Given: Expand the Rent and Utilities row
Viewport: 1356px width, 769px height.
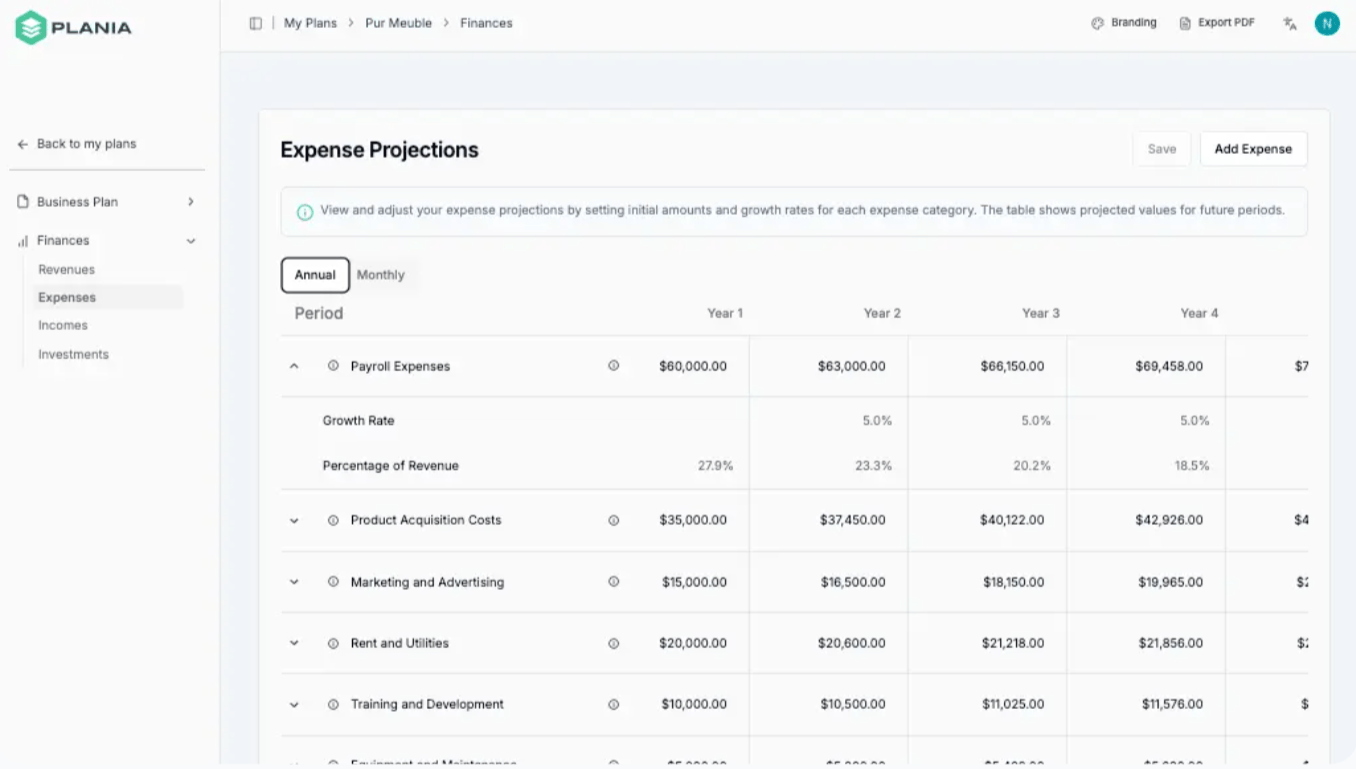Looking at the screenshot, I should coord(294,643).
